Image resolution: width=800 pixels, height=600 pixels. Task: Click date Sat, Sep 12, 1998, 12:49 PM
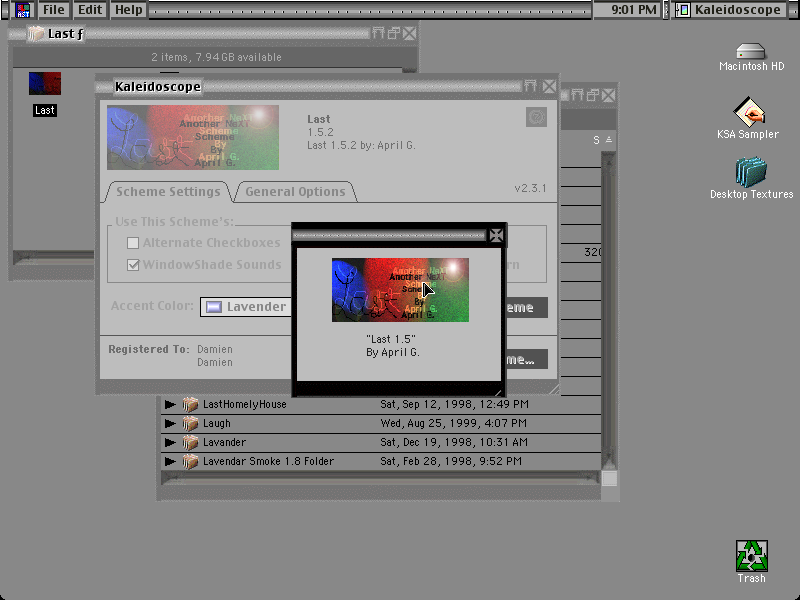[454, 405]
